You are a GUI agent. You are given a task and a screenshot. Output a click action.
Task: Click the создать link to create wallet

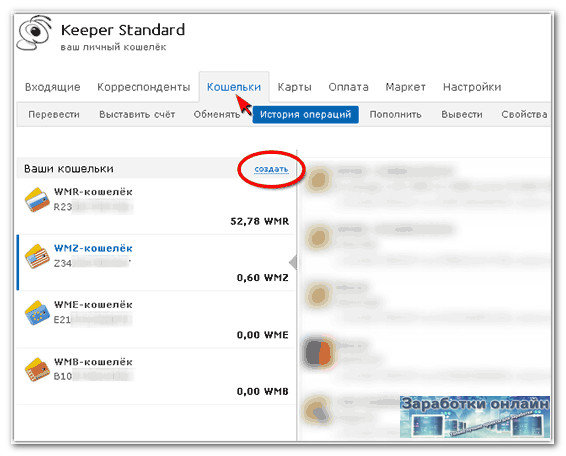tap(271, 169)
